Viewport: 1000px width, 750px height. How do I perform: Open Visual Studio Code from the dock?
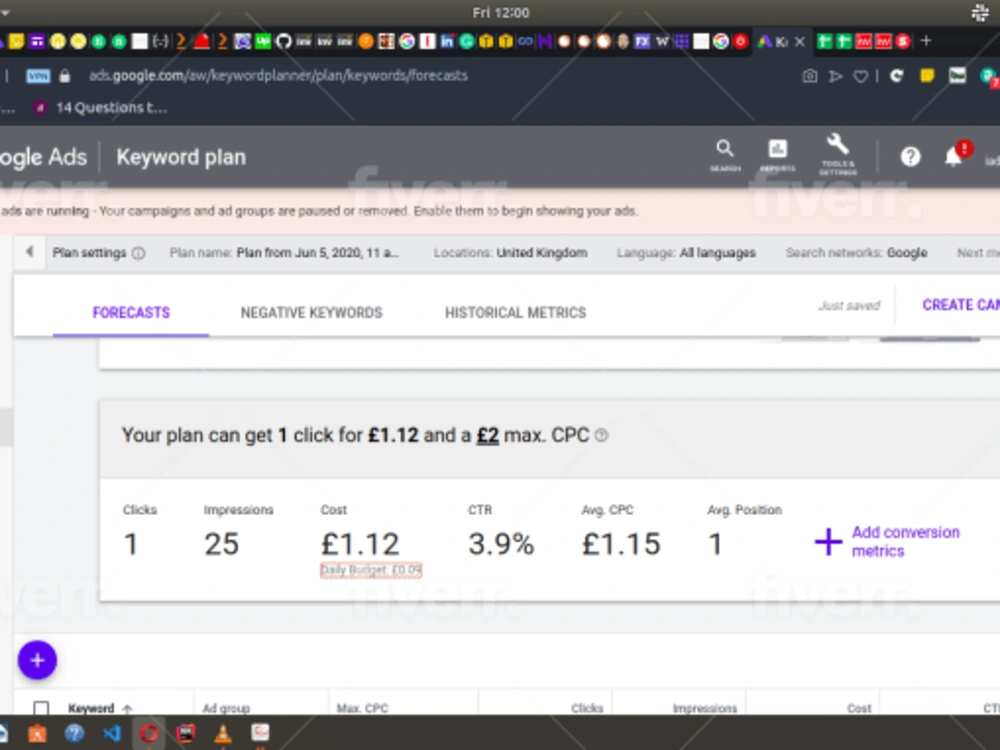coord(112,733)
